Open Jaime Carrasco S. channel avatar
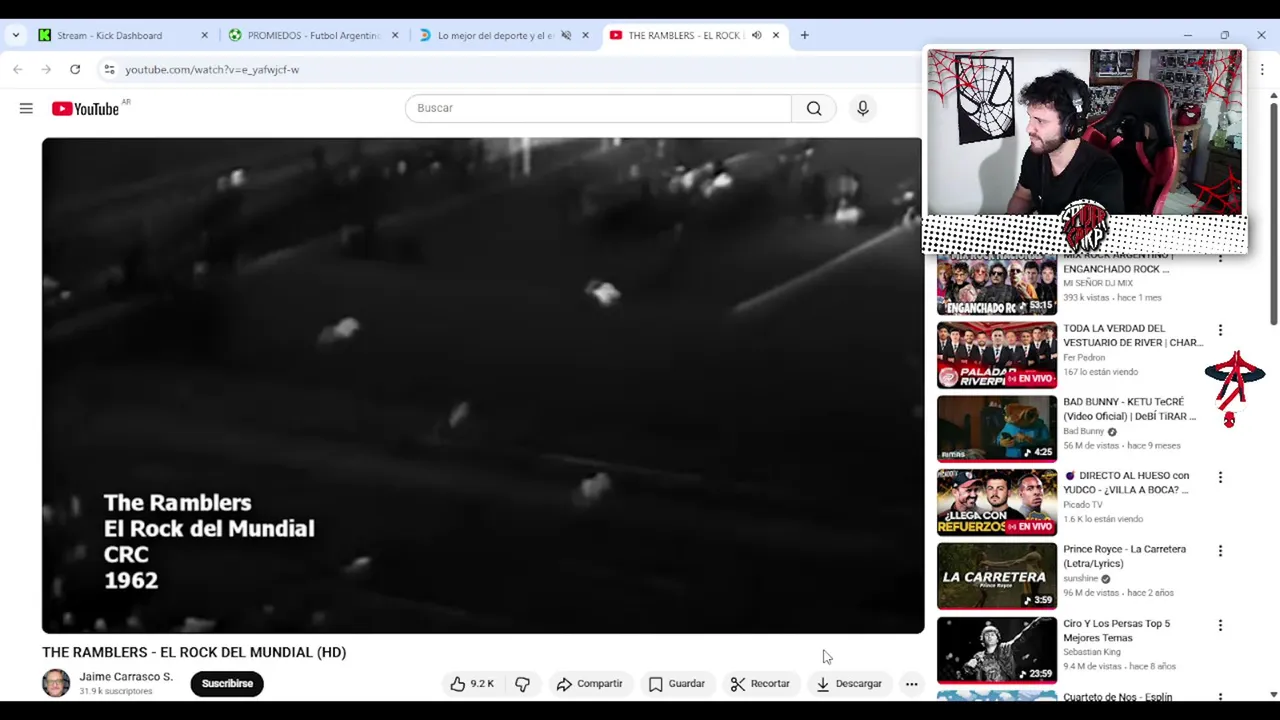The height and width of the screenshot is (720, 1280). click(x=56, y=683)
